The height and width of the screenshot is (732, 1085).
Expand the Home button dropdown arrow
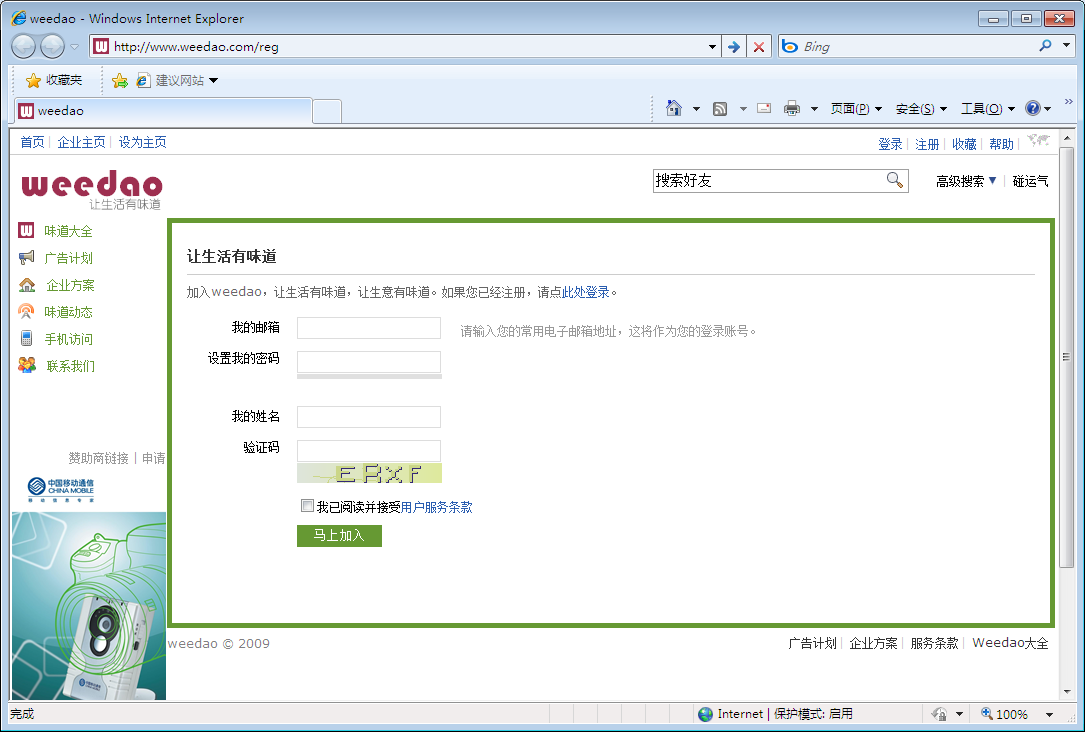[x=696, y=109]
